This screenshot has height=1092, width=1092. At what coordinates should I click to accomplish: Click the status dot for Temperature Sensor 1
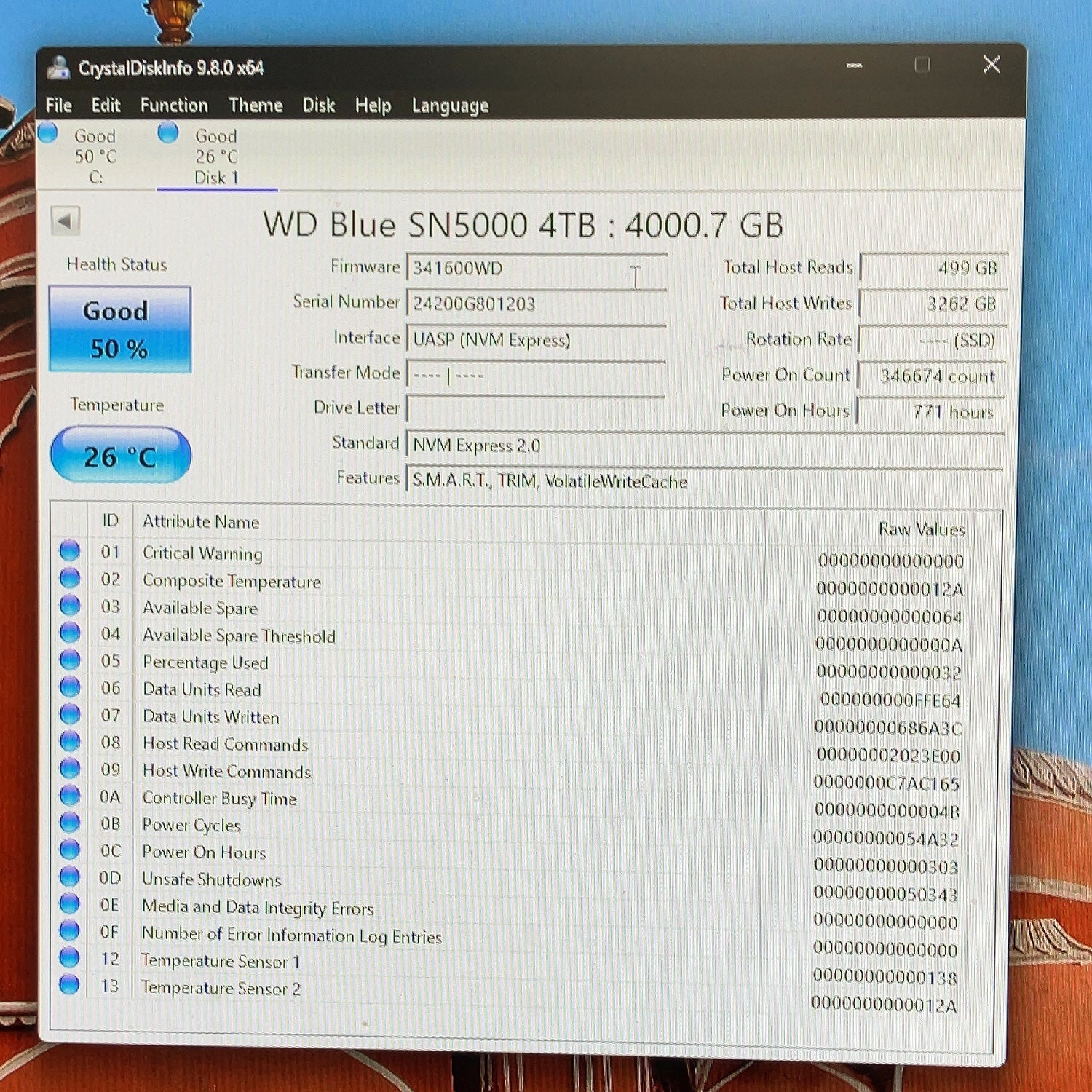click(70, 957)
